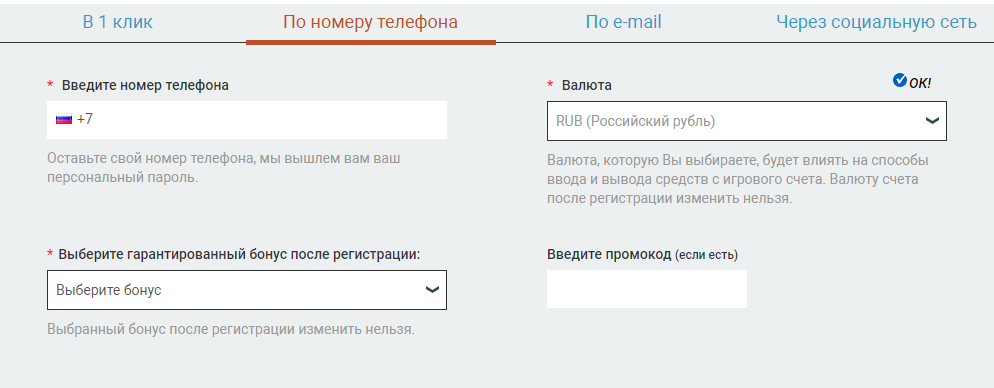The height and width of the screenshot is (388, 994).
Task: Click the Введите промокод label
Action: [642, 255]
